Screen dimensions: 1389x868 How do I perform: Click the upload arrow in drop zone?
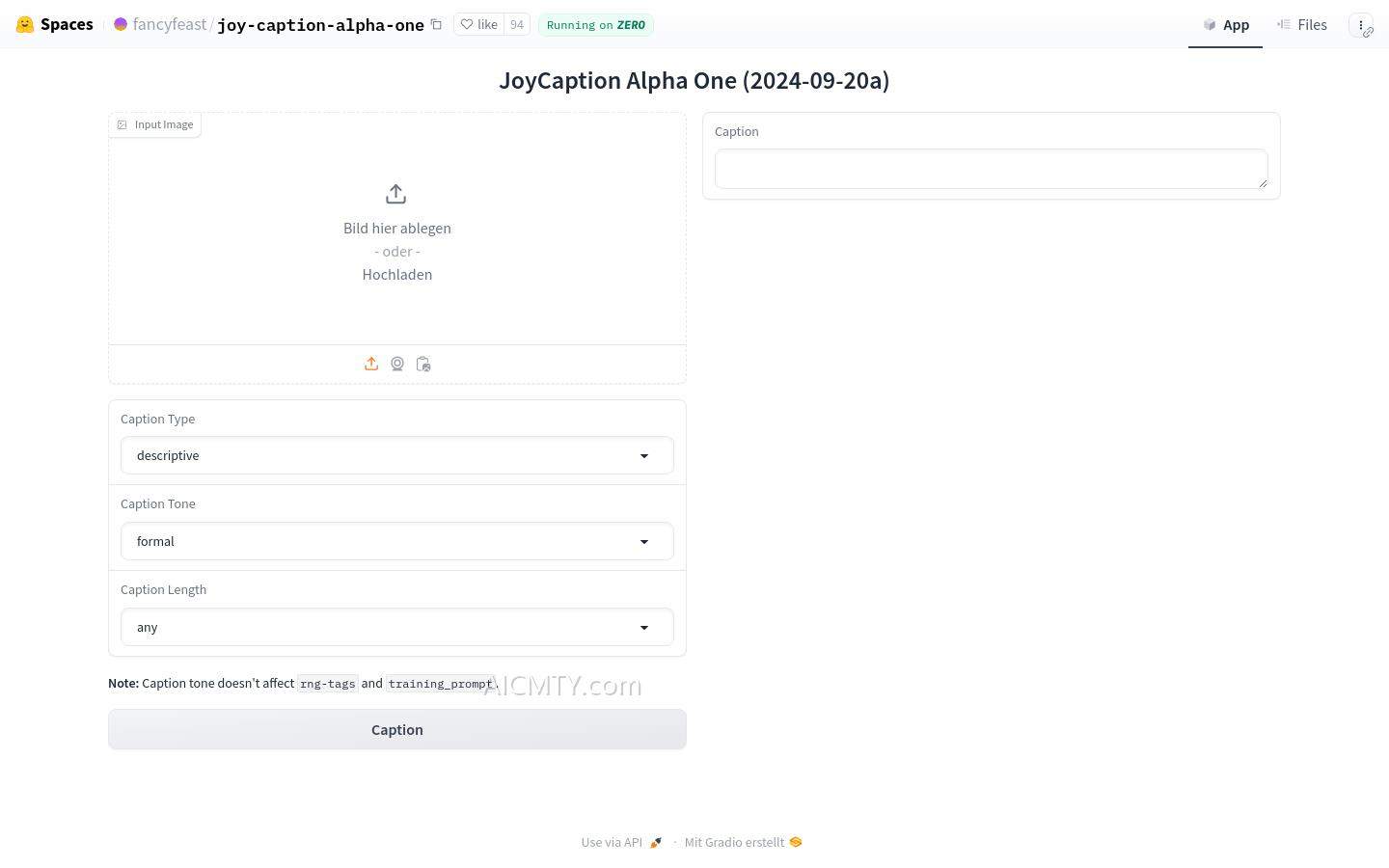[x=395, y=195]
